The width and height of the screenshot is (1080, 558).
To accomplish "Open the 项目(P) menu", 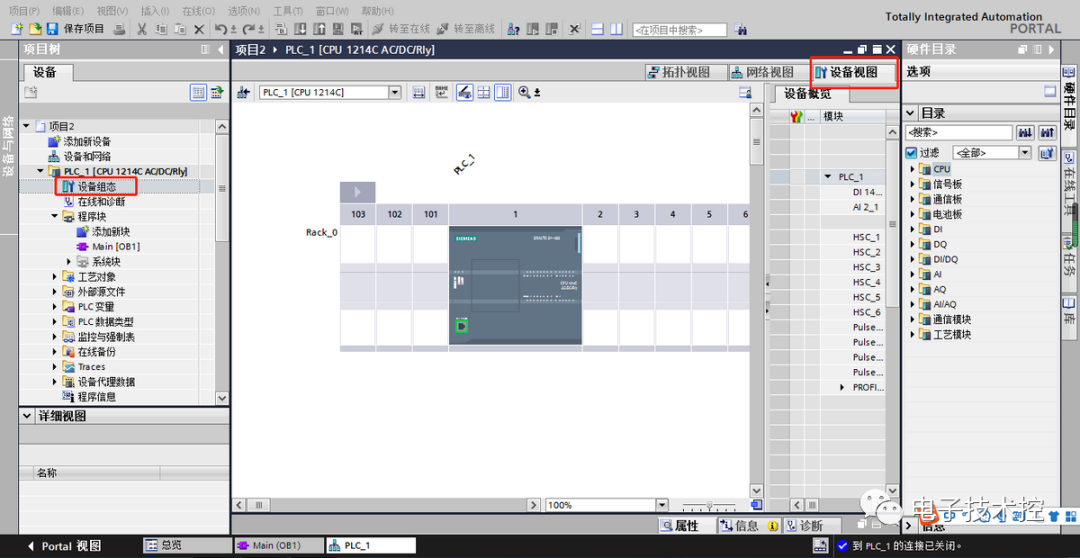I will click(24, 11).
